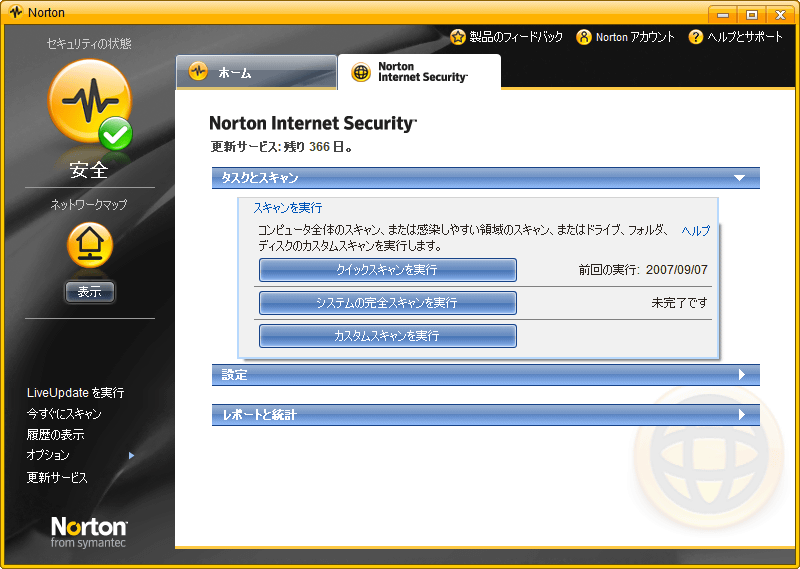The width and height of the screenshot is (800, 569).
Task: Switch to the ホーム tab
Action: point(256,72)
